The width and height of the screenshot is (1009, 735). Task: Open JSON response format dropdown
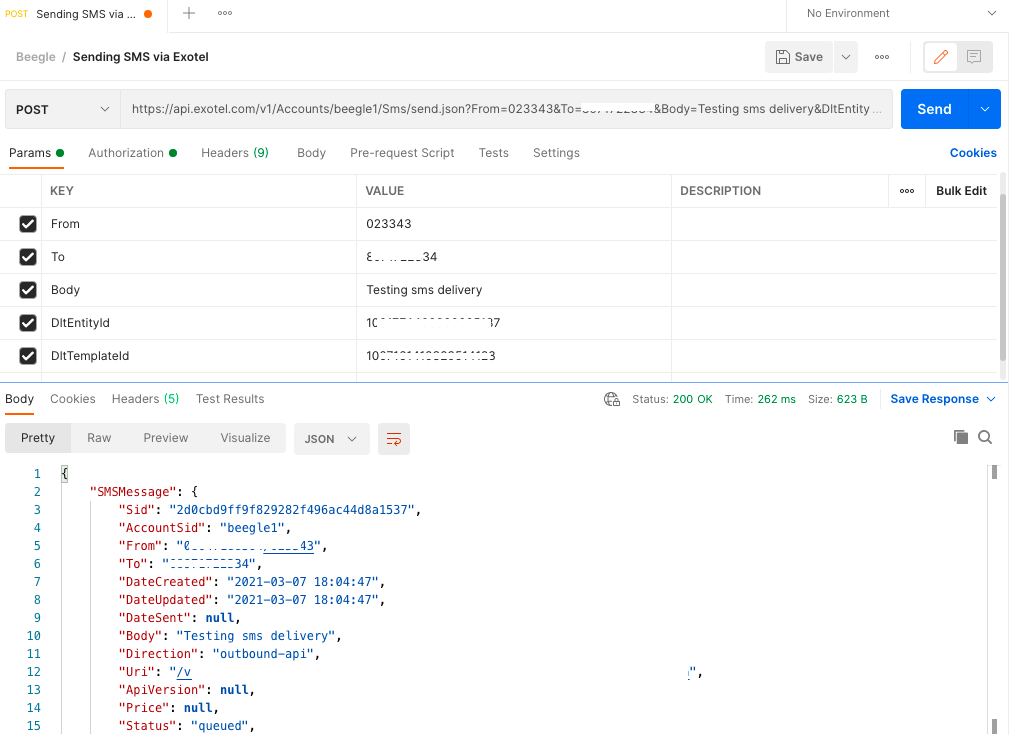pos(331,439)
